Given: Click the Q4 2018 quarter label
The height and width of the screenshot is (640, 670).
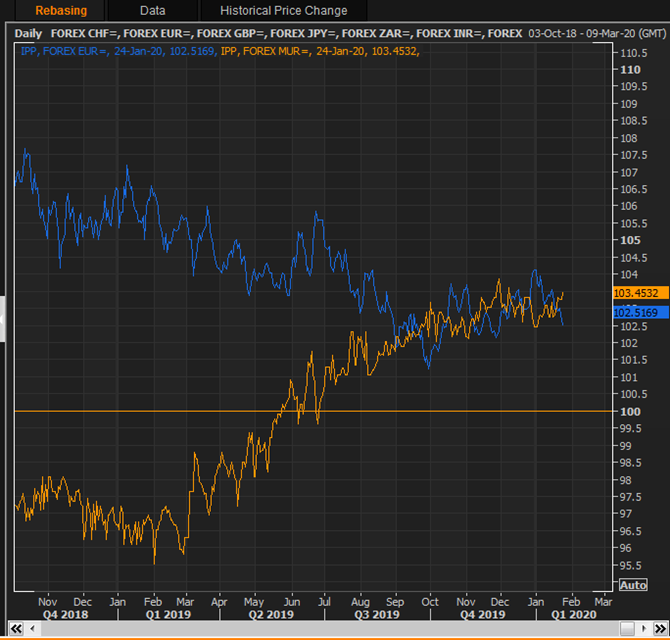Looking at the screenshot, I should (65, 614).
